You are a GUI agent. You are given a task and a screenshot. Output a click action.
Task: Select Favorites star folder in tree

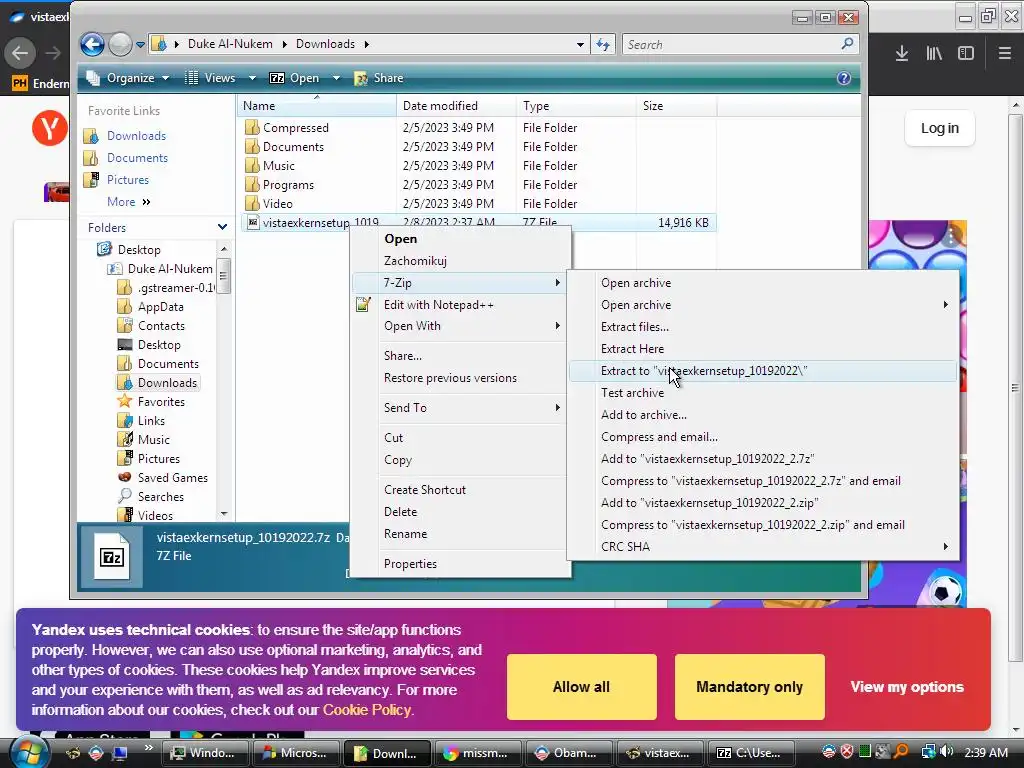click(x=161, y=402)
